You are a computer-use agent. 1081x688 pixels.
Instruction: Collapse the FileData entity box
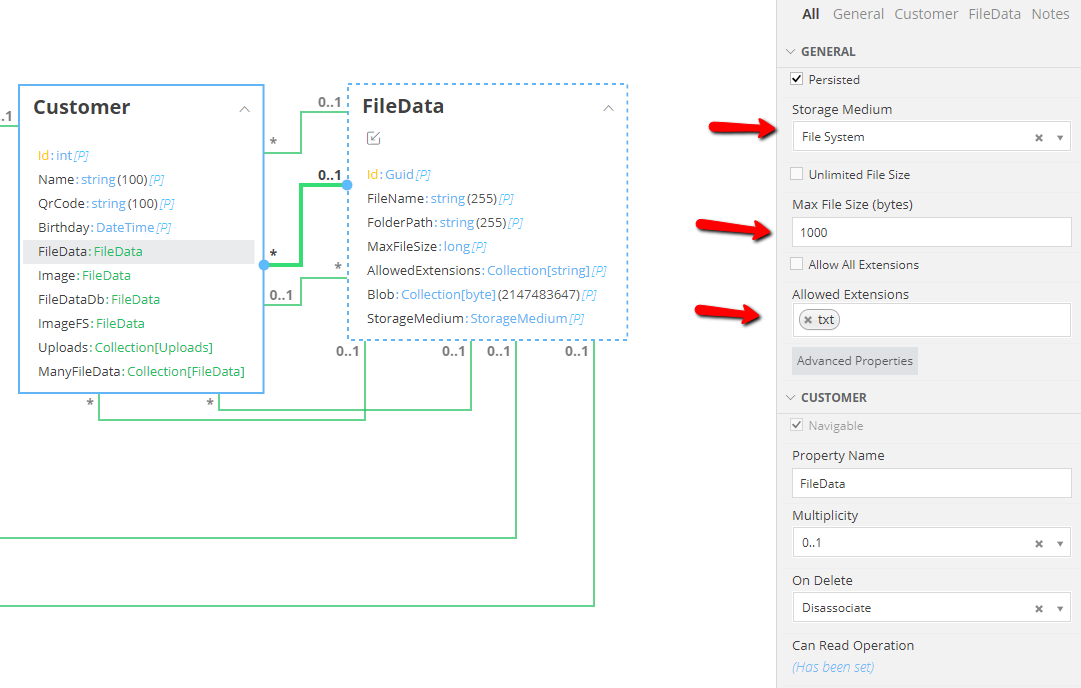[x=608, y=108]
